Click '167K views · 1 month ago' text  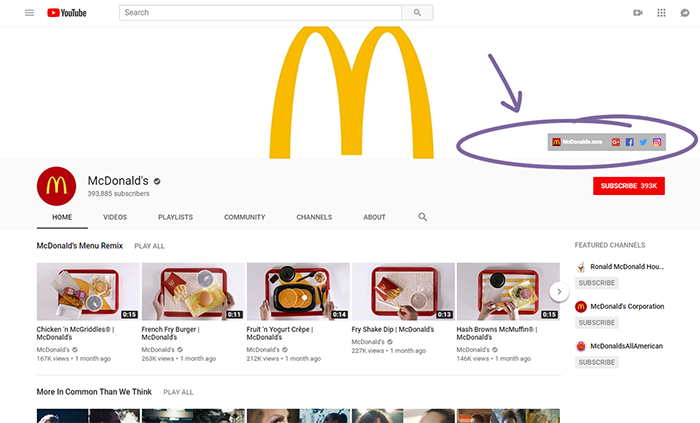[x=74, y=359]
